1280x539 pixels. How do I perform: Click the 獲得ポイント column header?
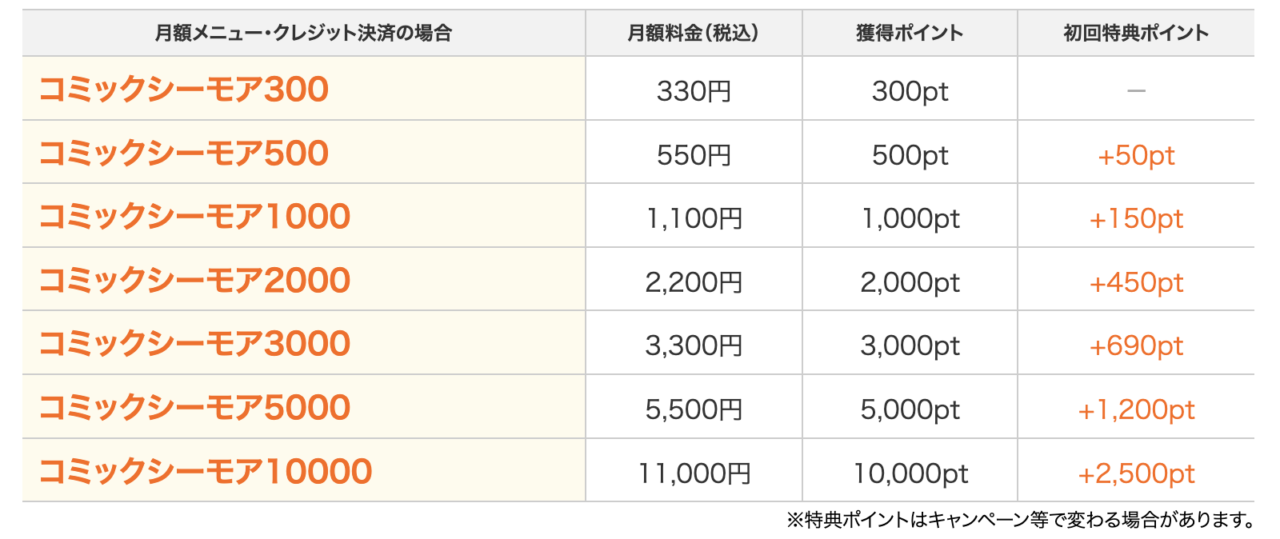click(910, 33)
